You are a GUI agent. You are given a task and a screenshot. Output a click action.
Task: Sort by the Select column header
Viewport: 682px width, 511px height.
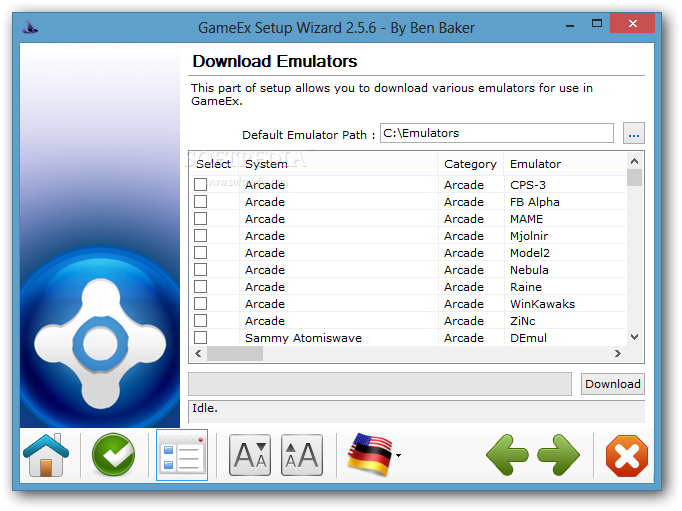214,164
